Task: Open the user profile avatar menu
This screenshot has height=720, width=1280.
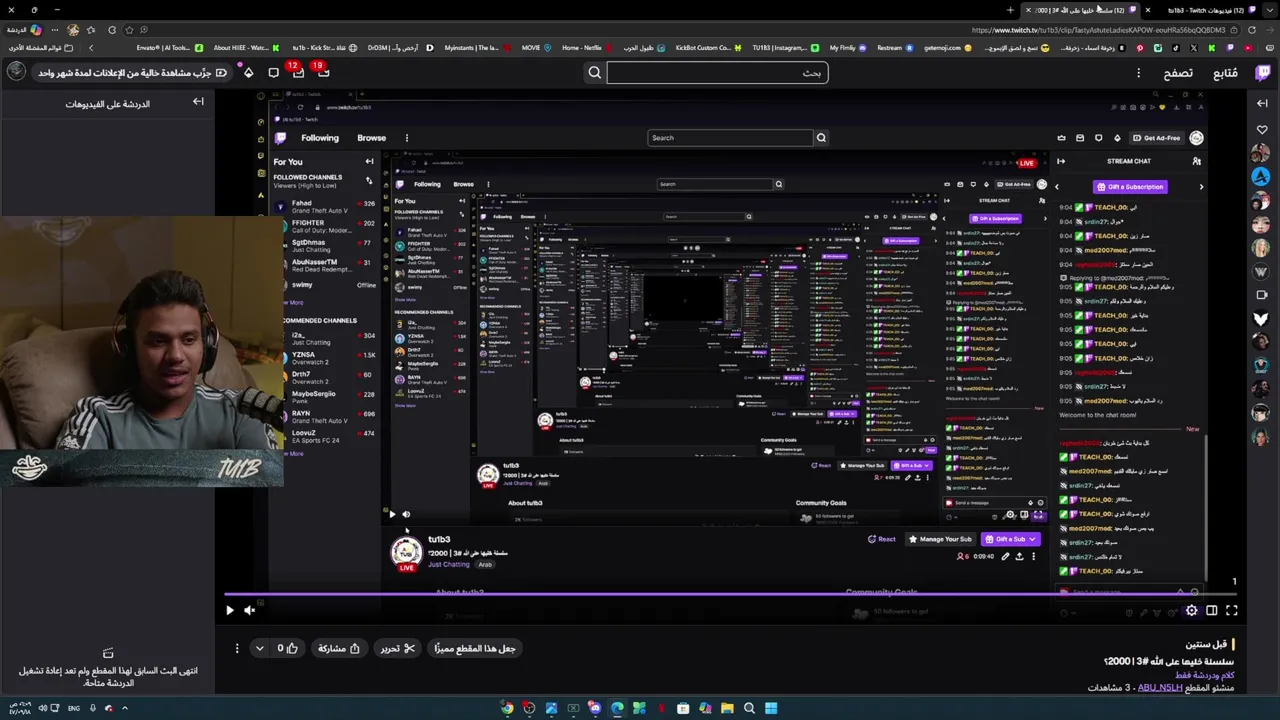Action: click(16, 71)
